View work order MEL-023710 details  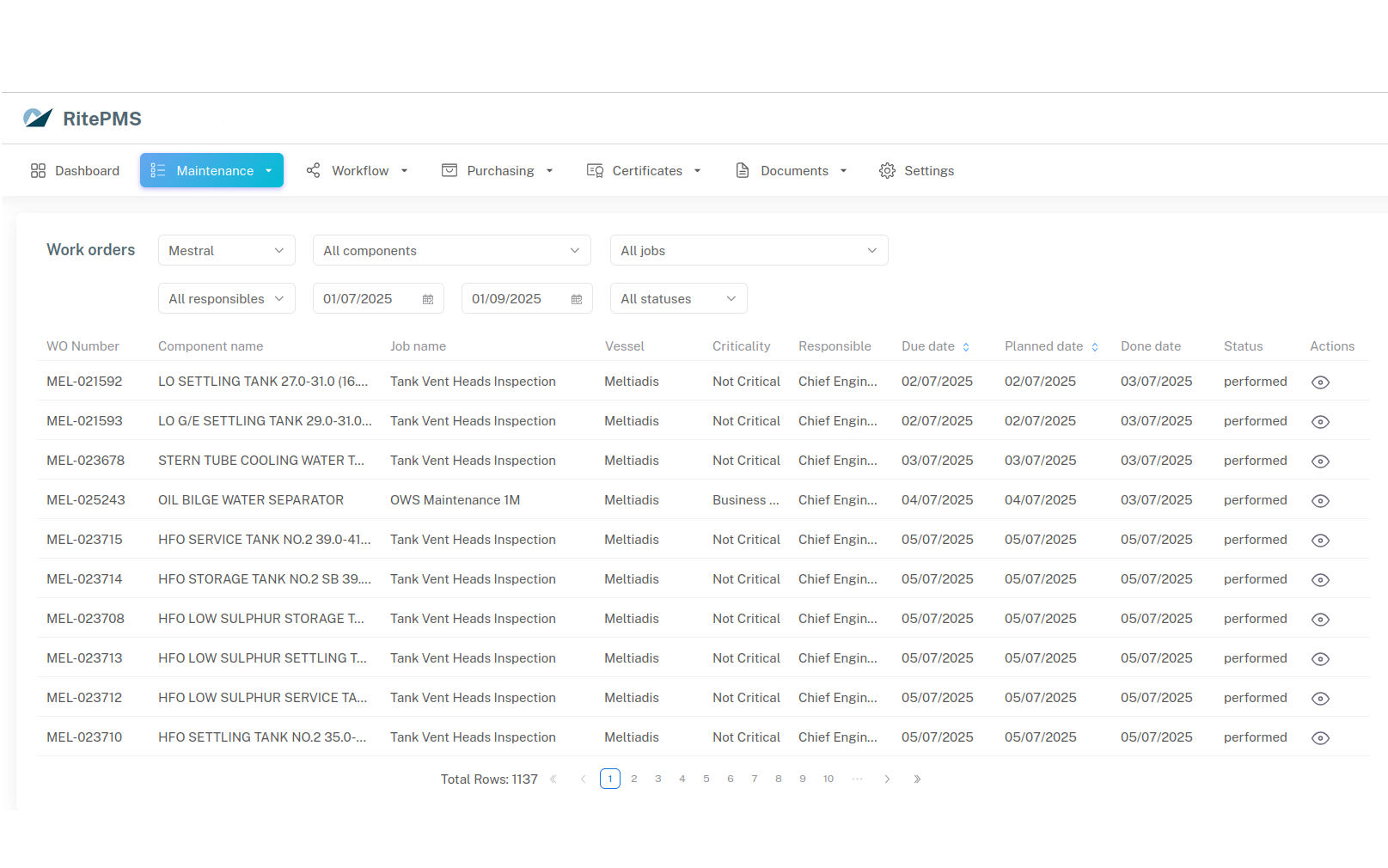pyautogui.click(x=1320, y=738)
